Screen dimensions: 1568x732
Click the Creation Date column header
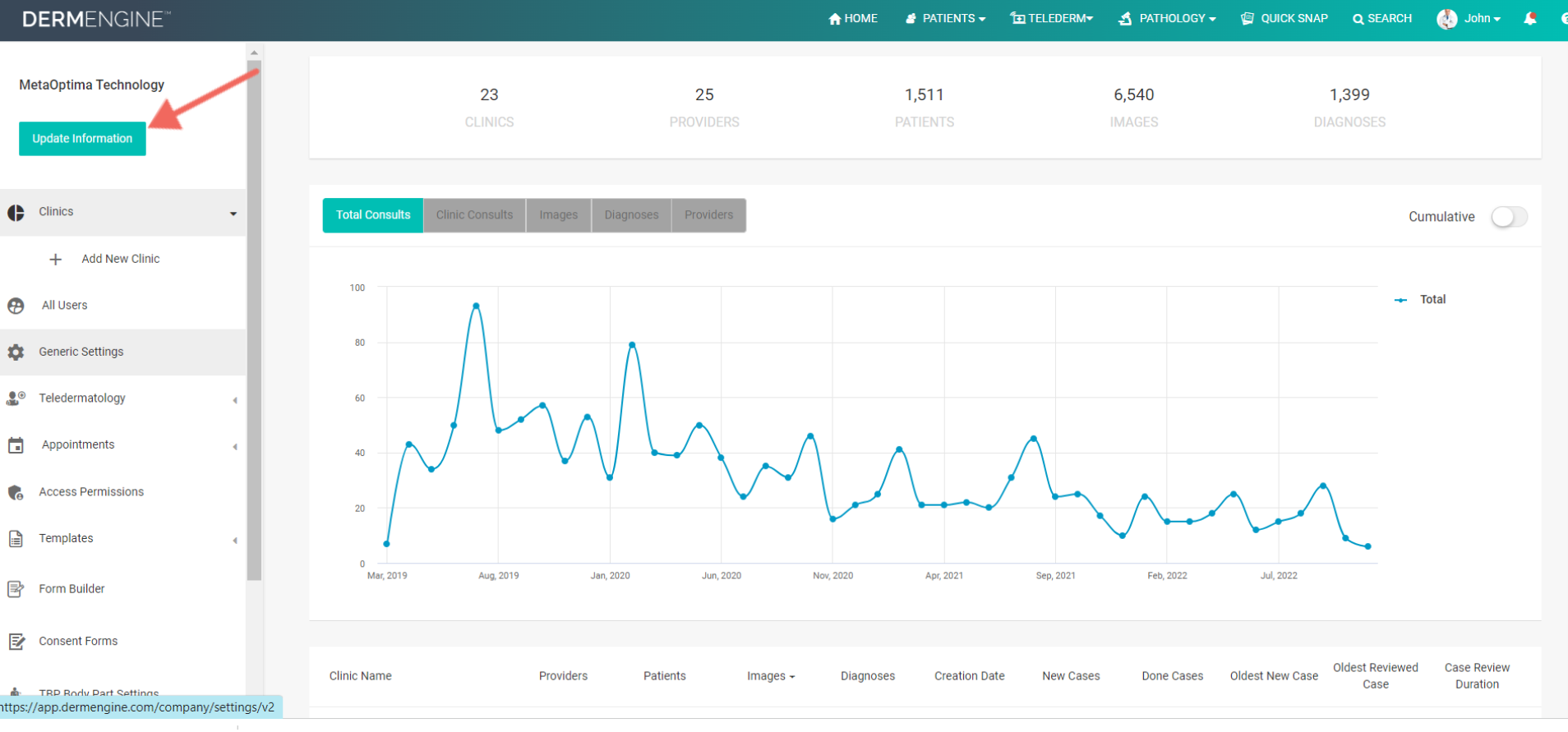pos(970,676)
